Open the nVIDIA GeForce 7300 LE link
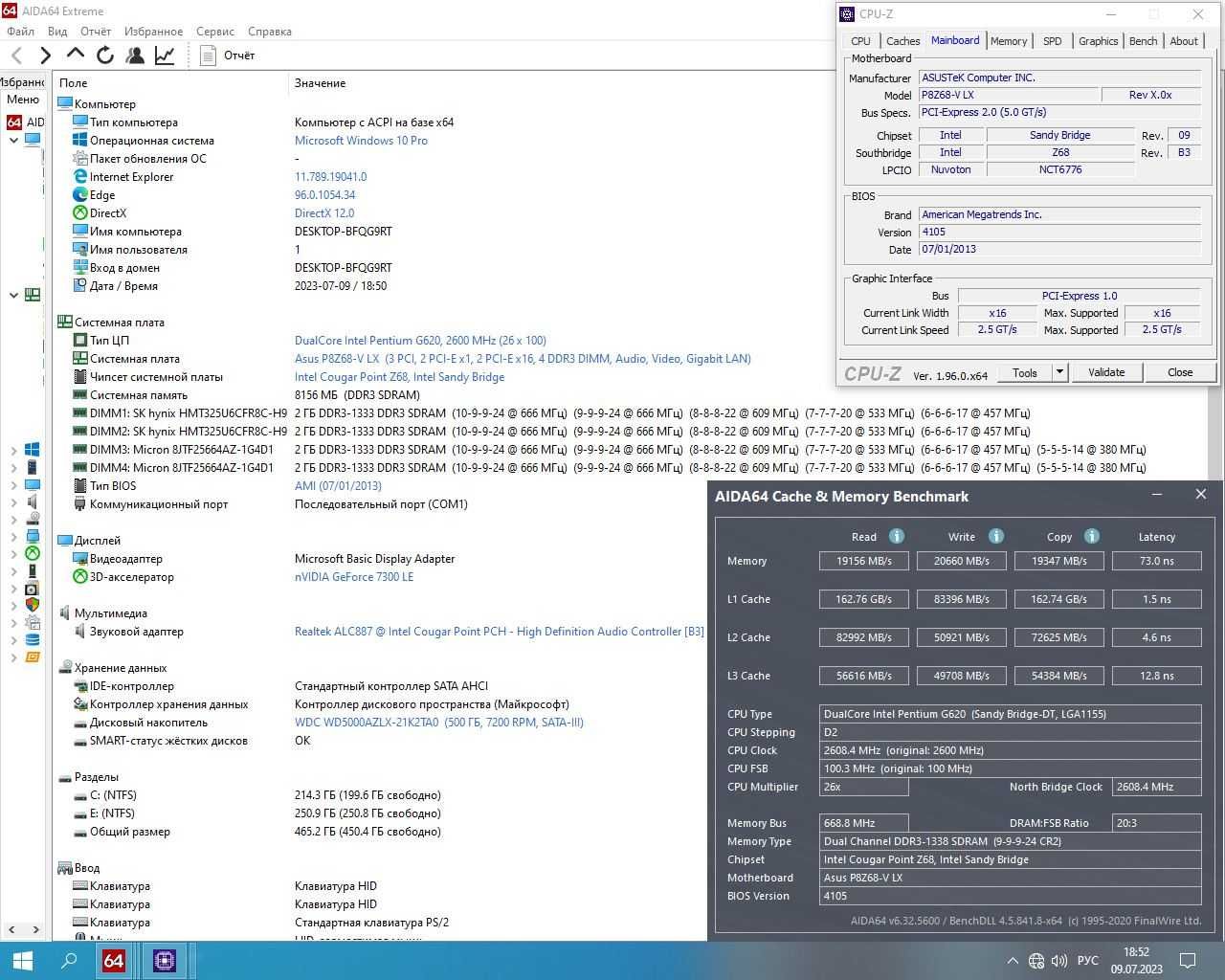 tap(354, 577)
